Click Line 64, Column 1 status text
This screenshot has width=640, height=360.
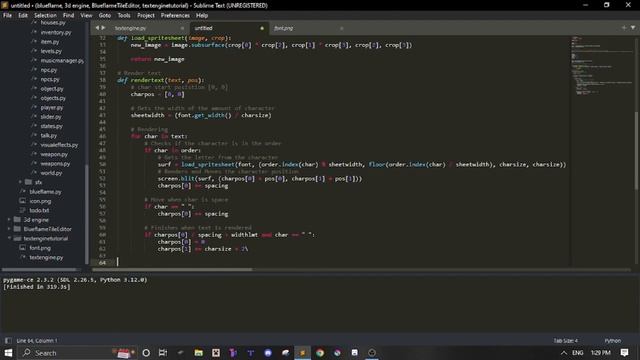37,340
